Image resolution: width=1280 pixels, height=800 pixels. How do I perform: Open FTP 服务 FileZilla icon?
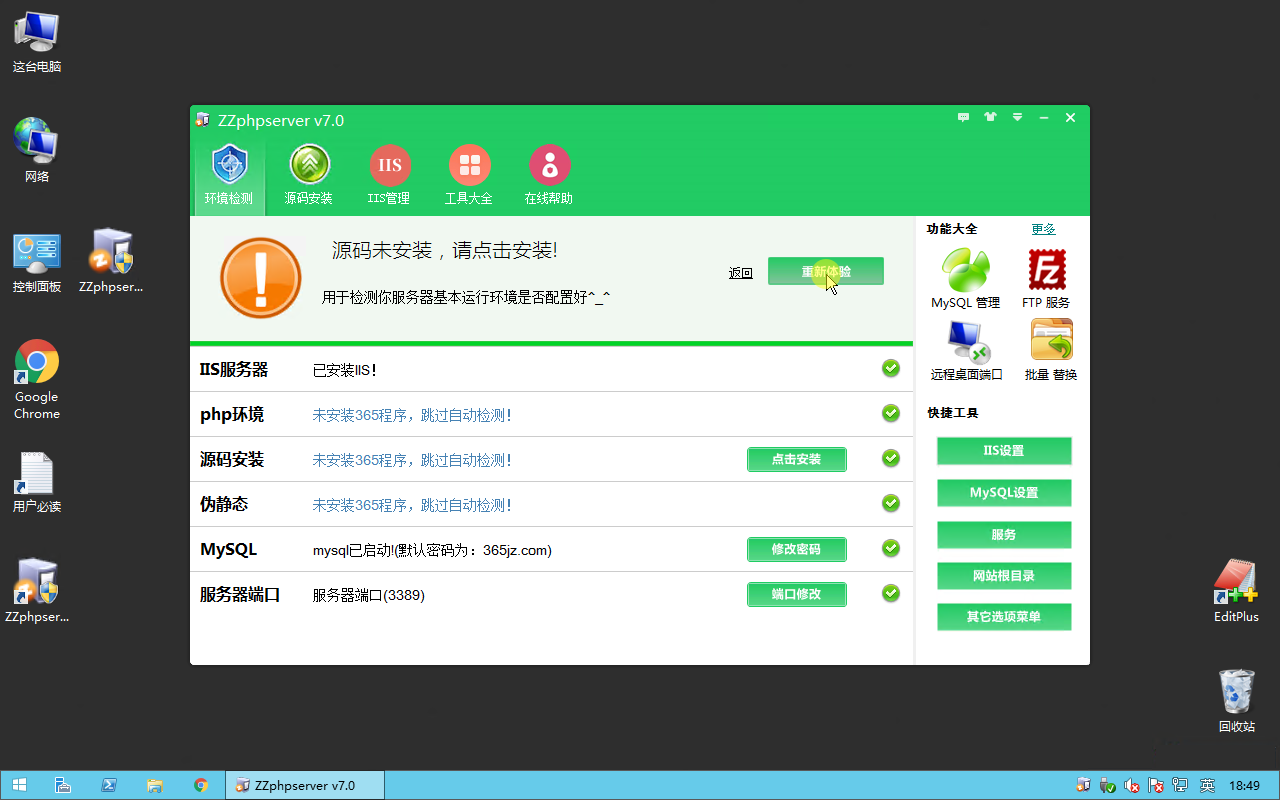click(x=1046, y=278)
